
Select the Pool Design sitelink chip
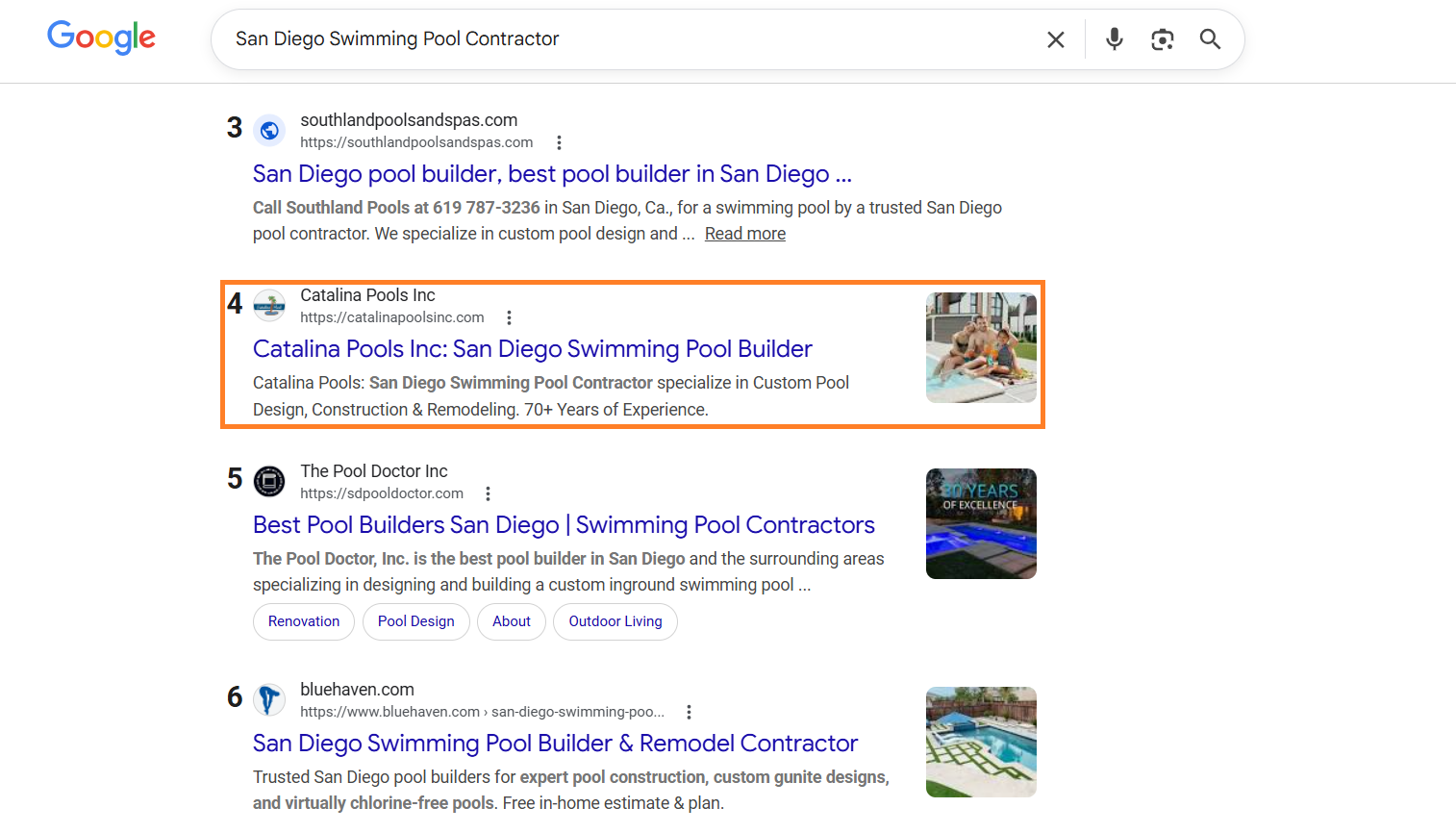[415, 621]
